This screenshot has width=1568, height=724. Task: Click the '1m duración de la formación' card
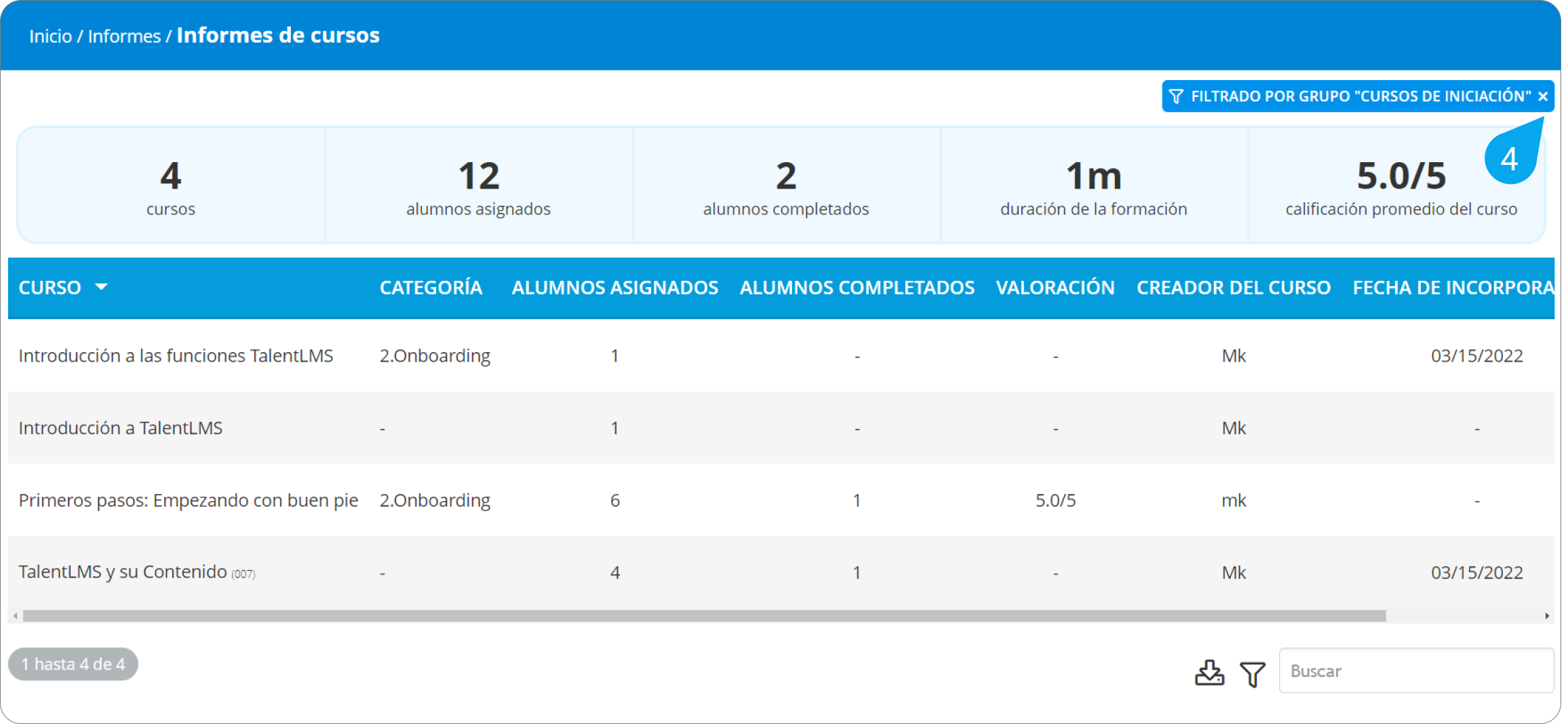pyautogui.click(x=1094, y=185)
